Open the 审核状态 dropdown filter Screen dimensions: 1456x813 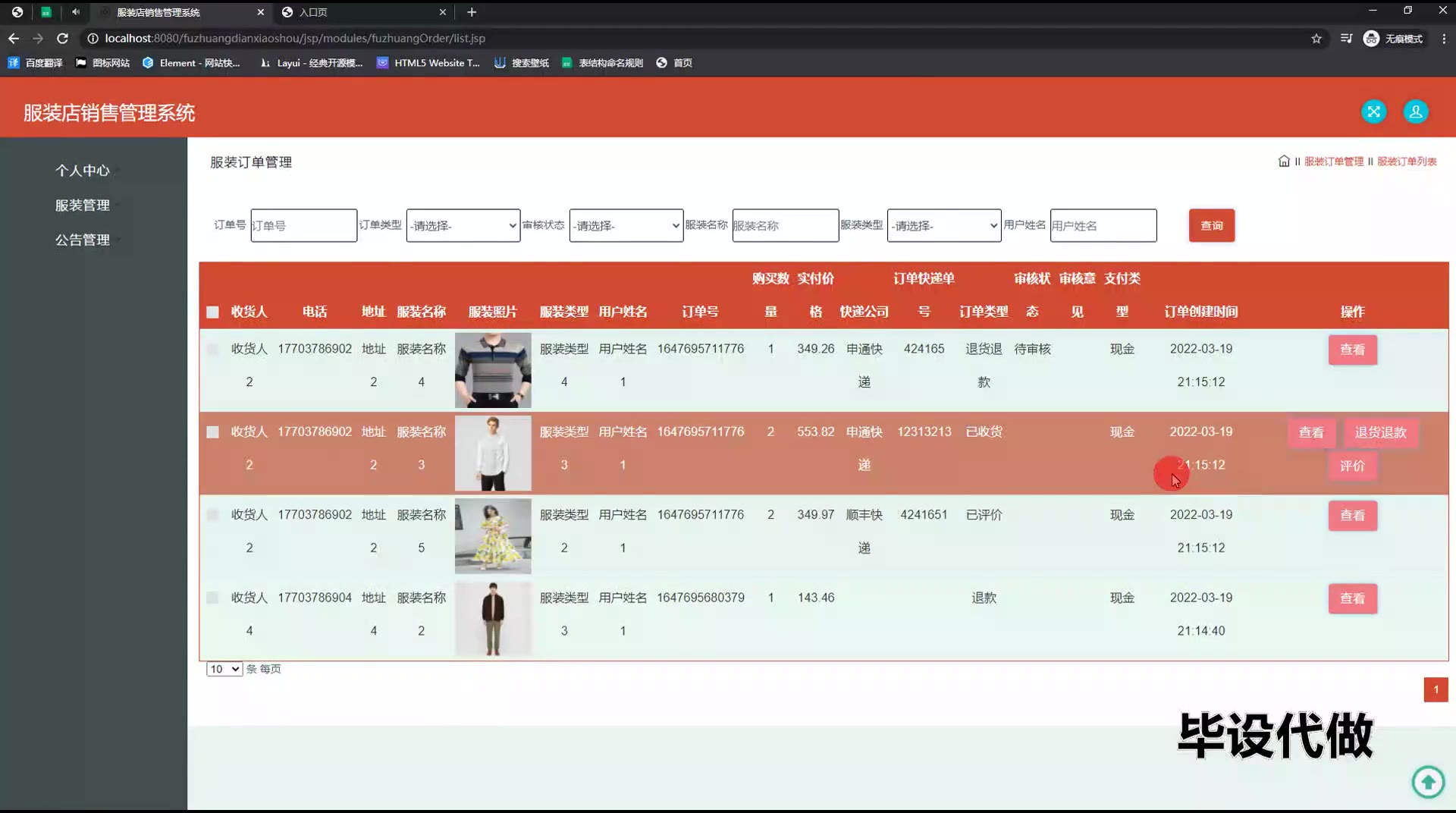[x=626, y=225]
